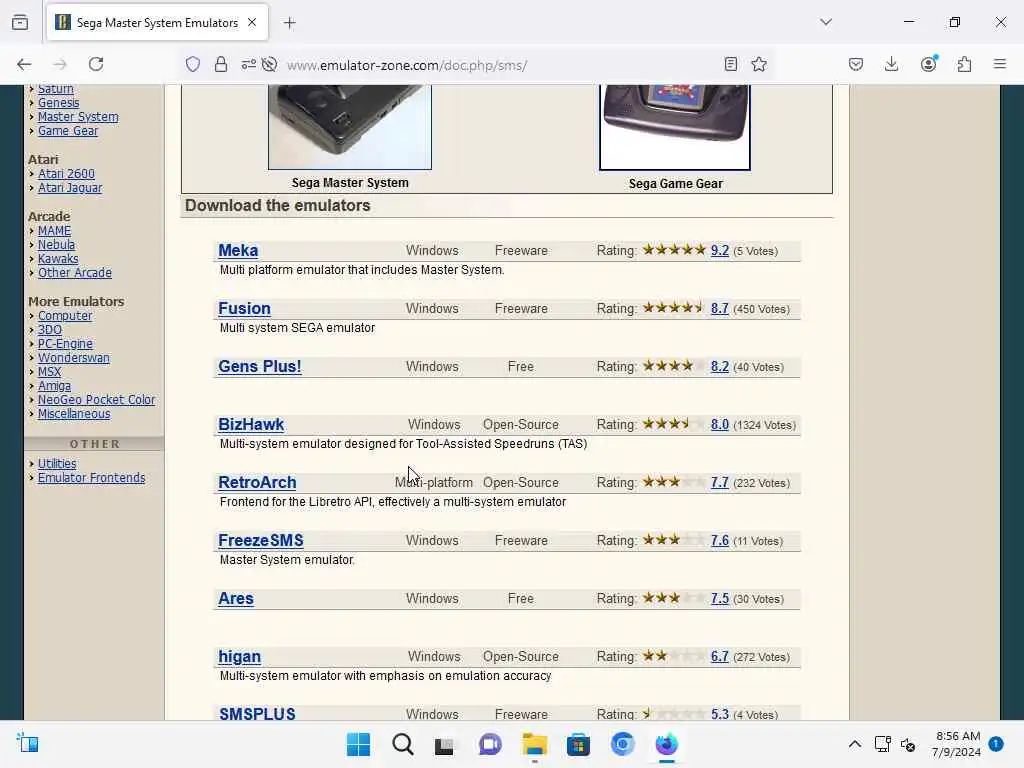Open the Firefox application menu
The height and width of the screenshot is (768, 1024).
click(1000, 64)
